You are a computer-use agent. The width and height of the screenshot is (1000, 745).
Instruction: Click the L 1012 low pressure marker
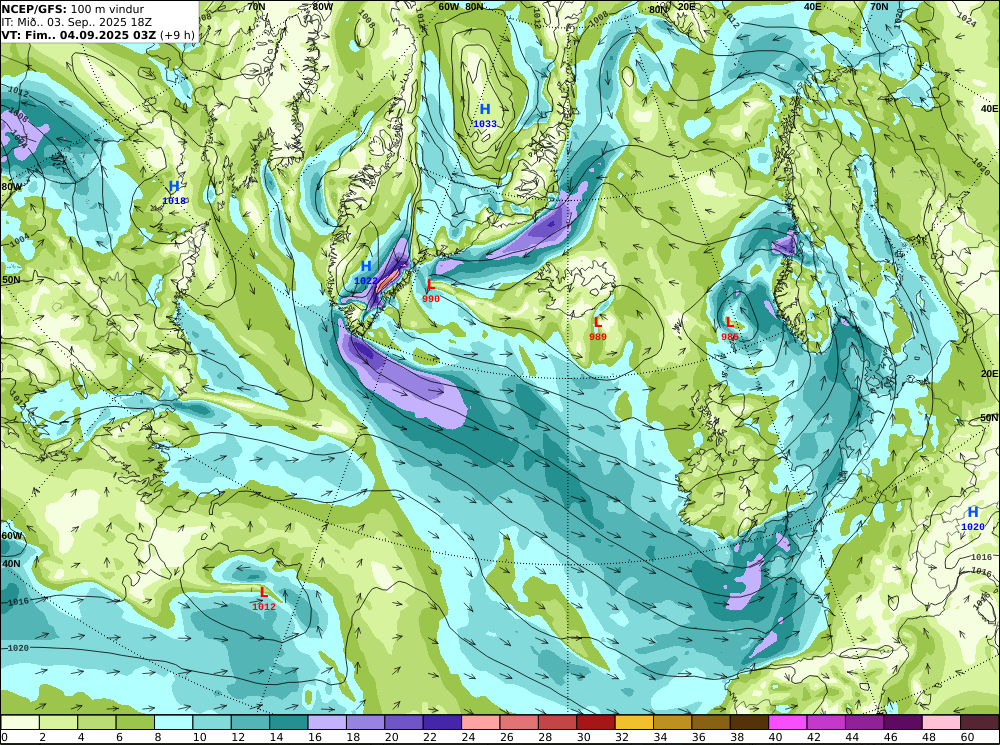click(x=263, y=599)
